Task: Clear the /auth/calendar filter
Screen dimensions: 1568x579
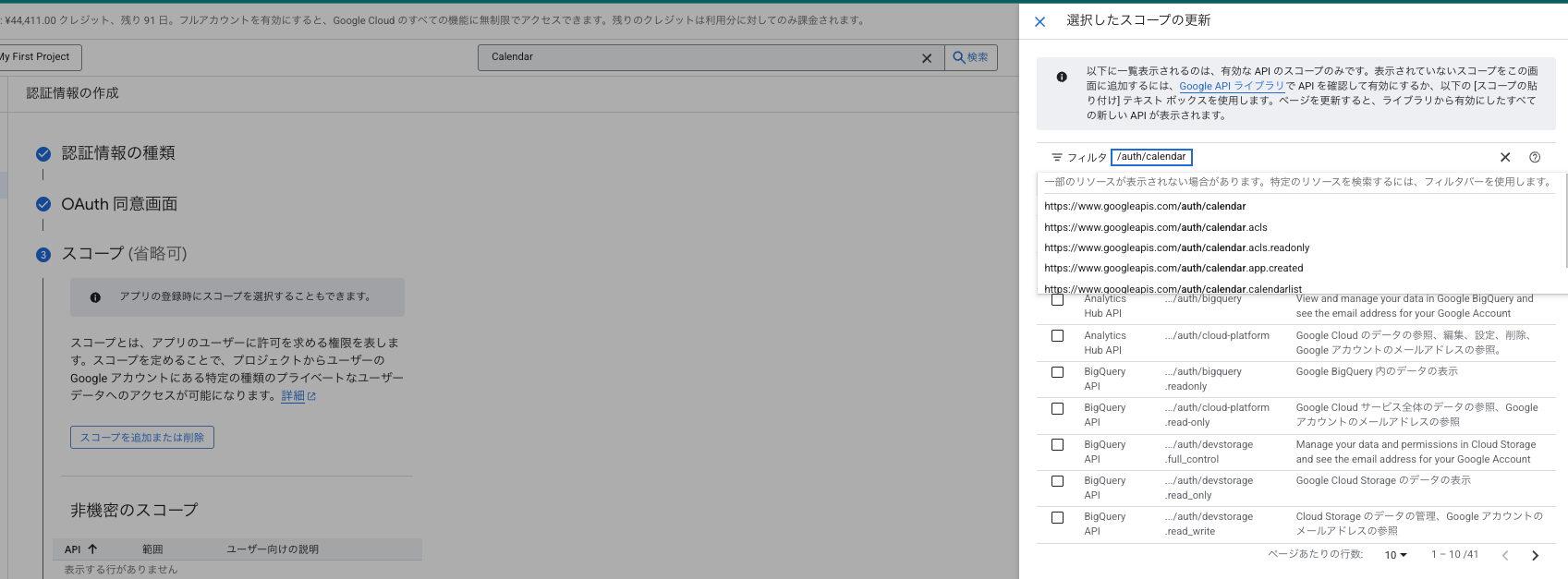Action: tap(1505, 157)
